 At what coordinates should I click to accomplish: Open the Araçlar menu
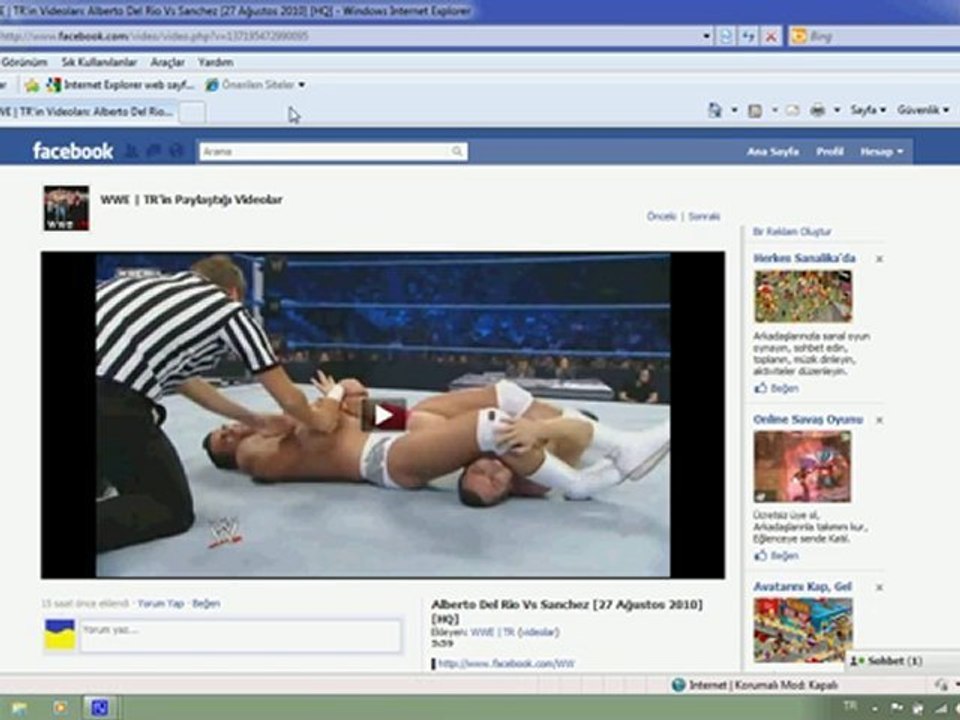click(168, 62)
